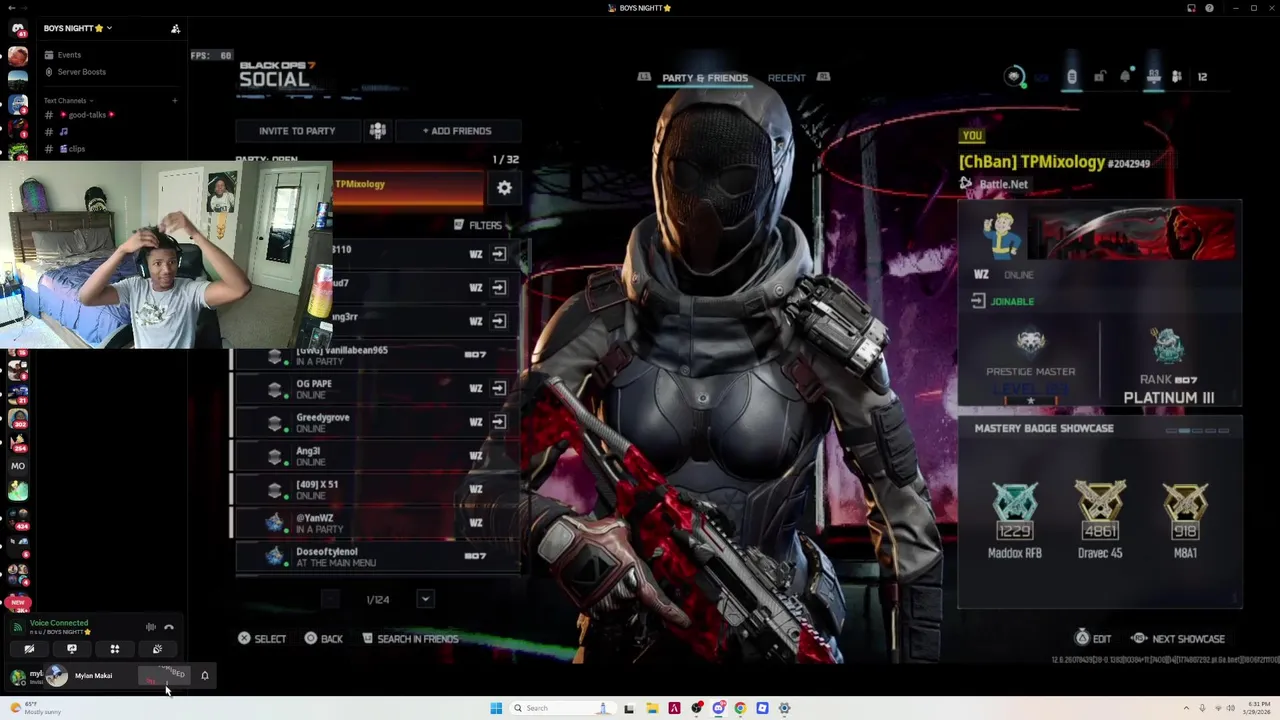
Task: Open party settings gear beside TPMixology
Action: click(x=504, y=188)
